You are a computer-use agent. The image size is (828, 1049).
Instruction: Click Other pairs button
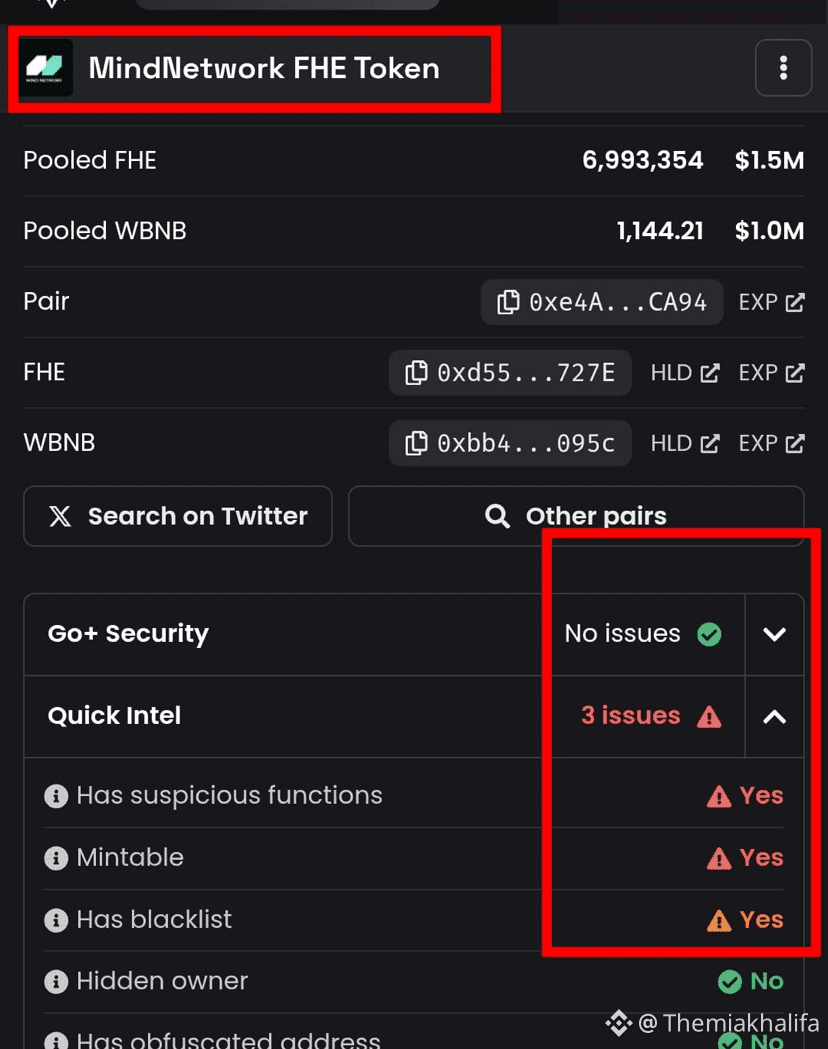coord(576,516)
